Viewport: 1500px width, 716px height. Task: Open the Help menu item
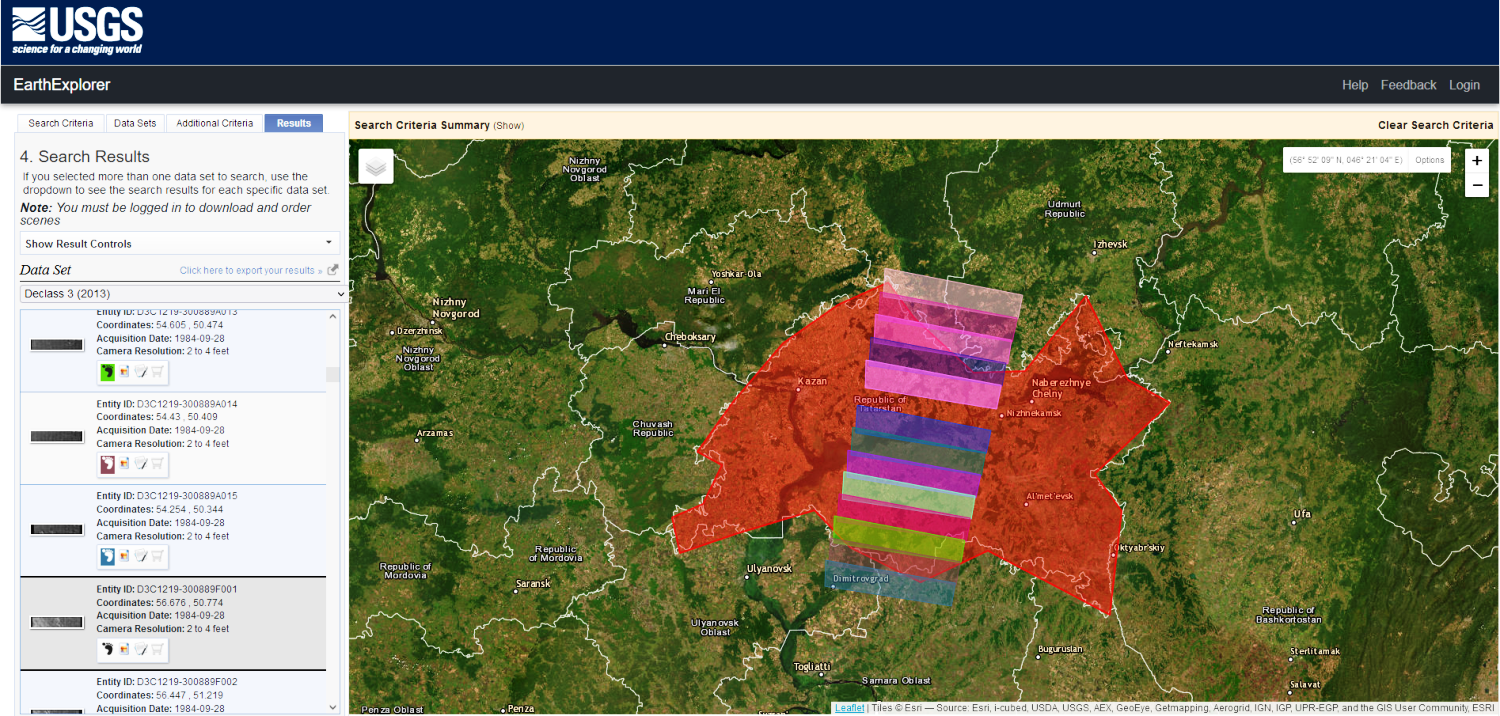pyautogui.click(x=1355, y=85)
